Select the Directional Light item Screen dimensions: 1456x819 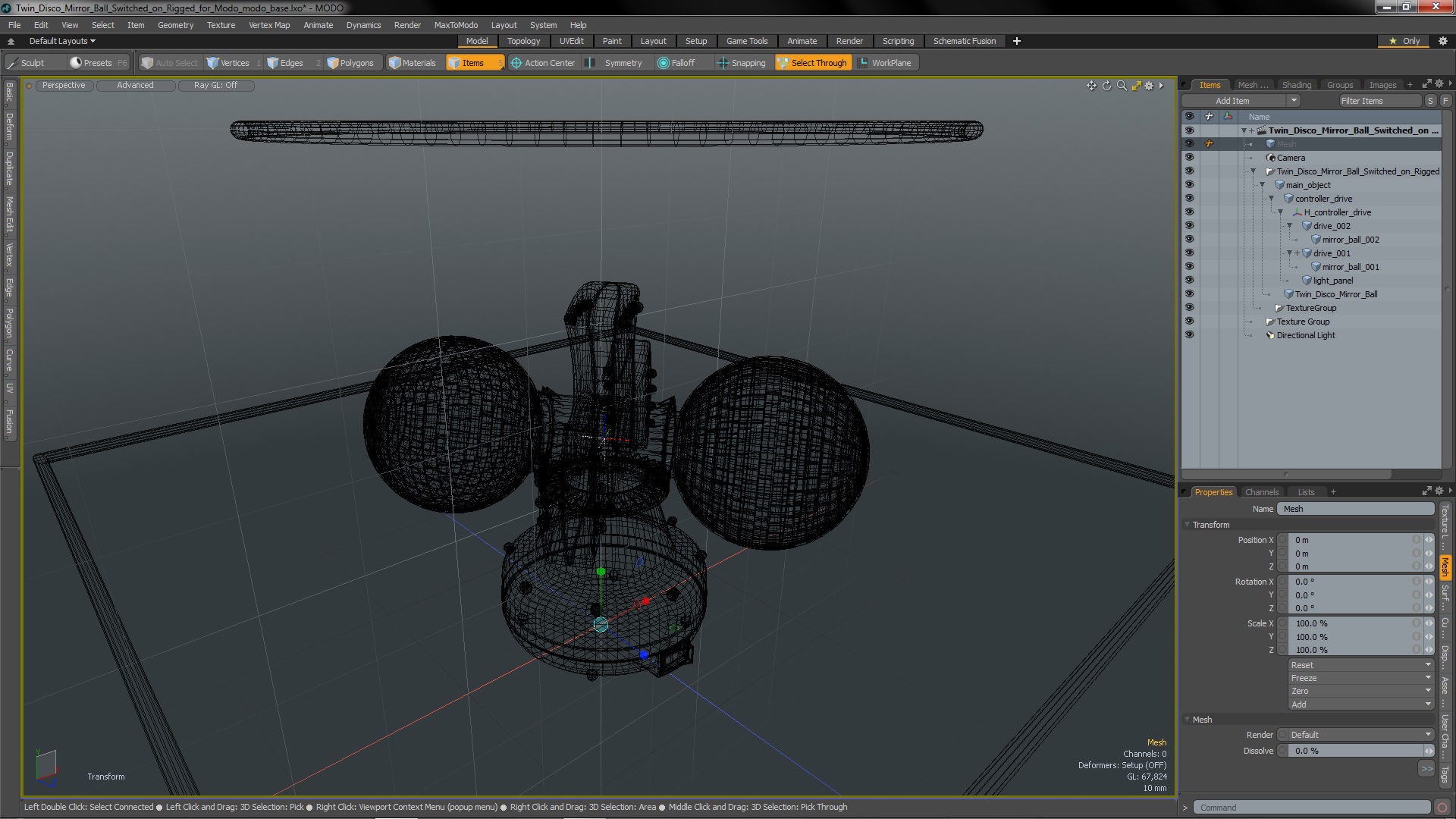coord(1306,335)
